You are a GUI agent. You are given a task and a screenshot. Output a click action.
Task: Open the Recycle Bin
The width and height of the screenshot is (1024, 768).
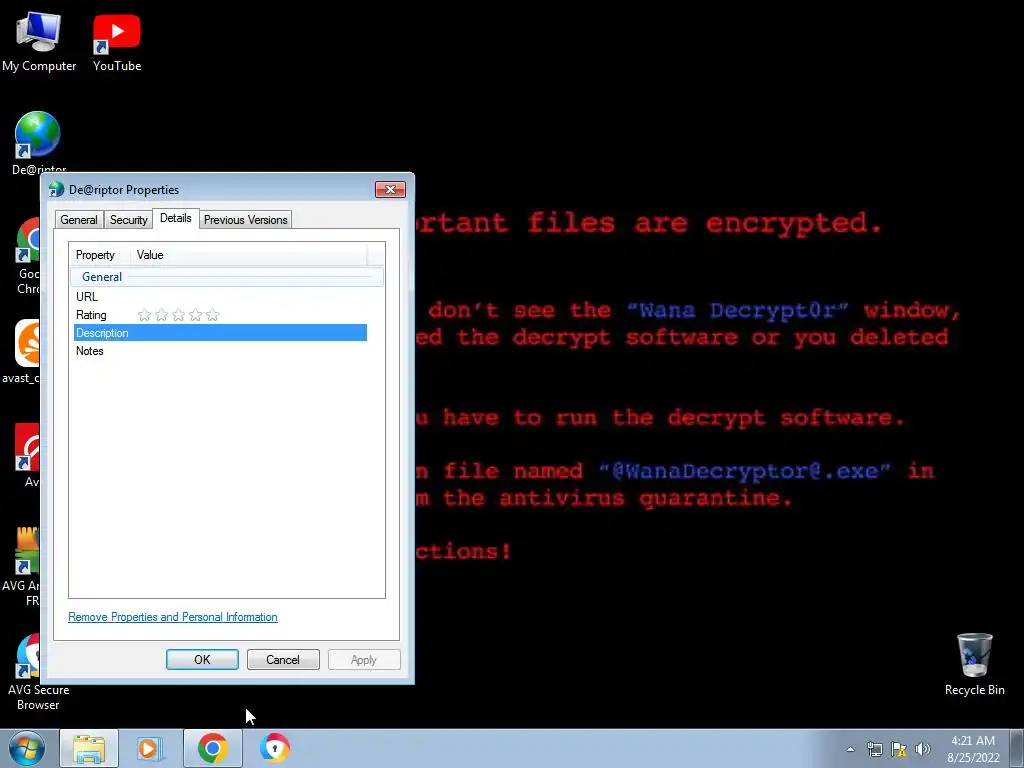pyautogui.click(x=974, y=664)
